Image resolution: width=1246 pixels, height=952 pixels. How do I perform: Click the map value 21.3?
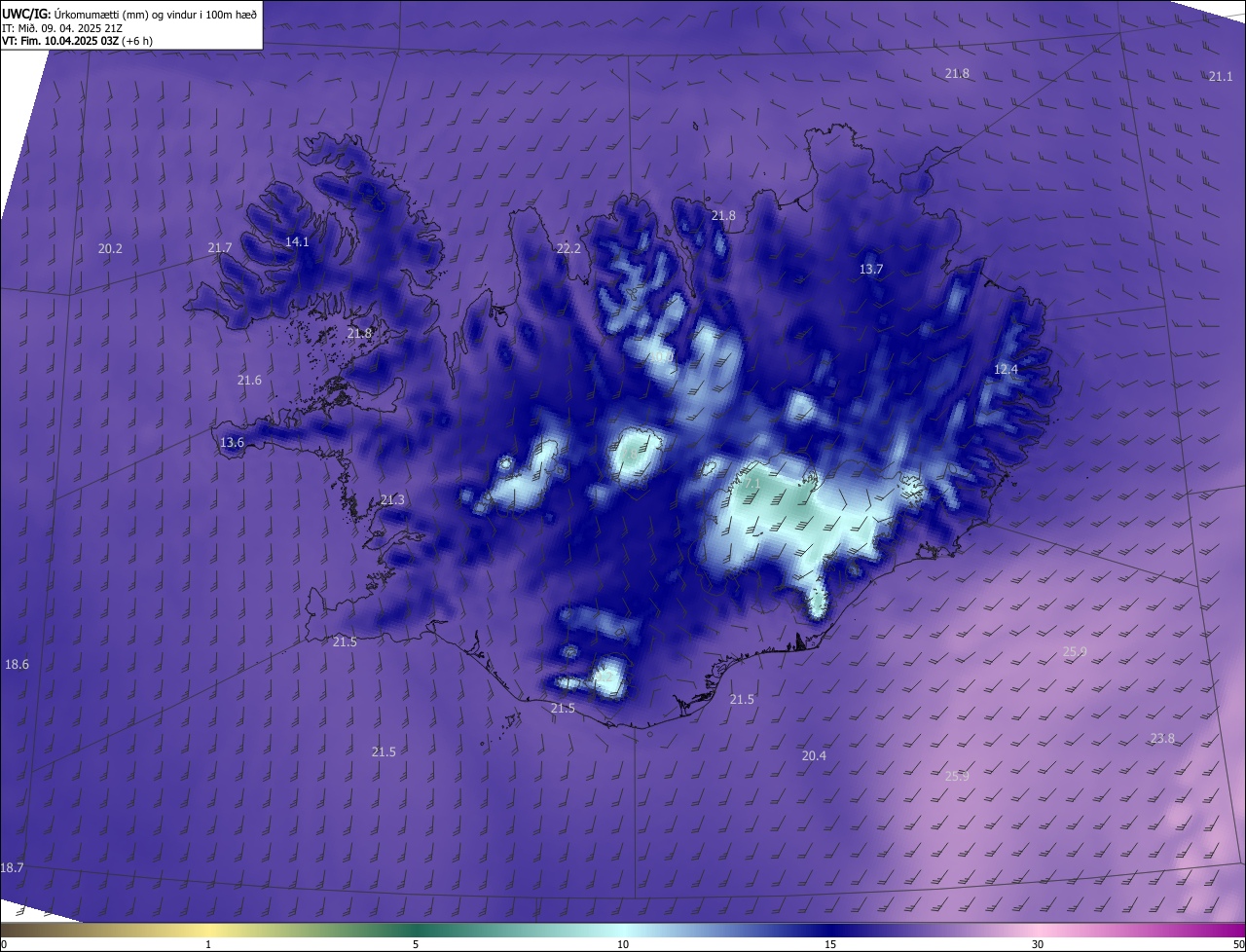(x=392, y=499)
